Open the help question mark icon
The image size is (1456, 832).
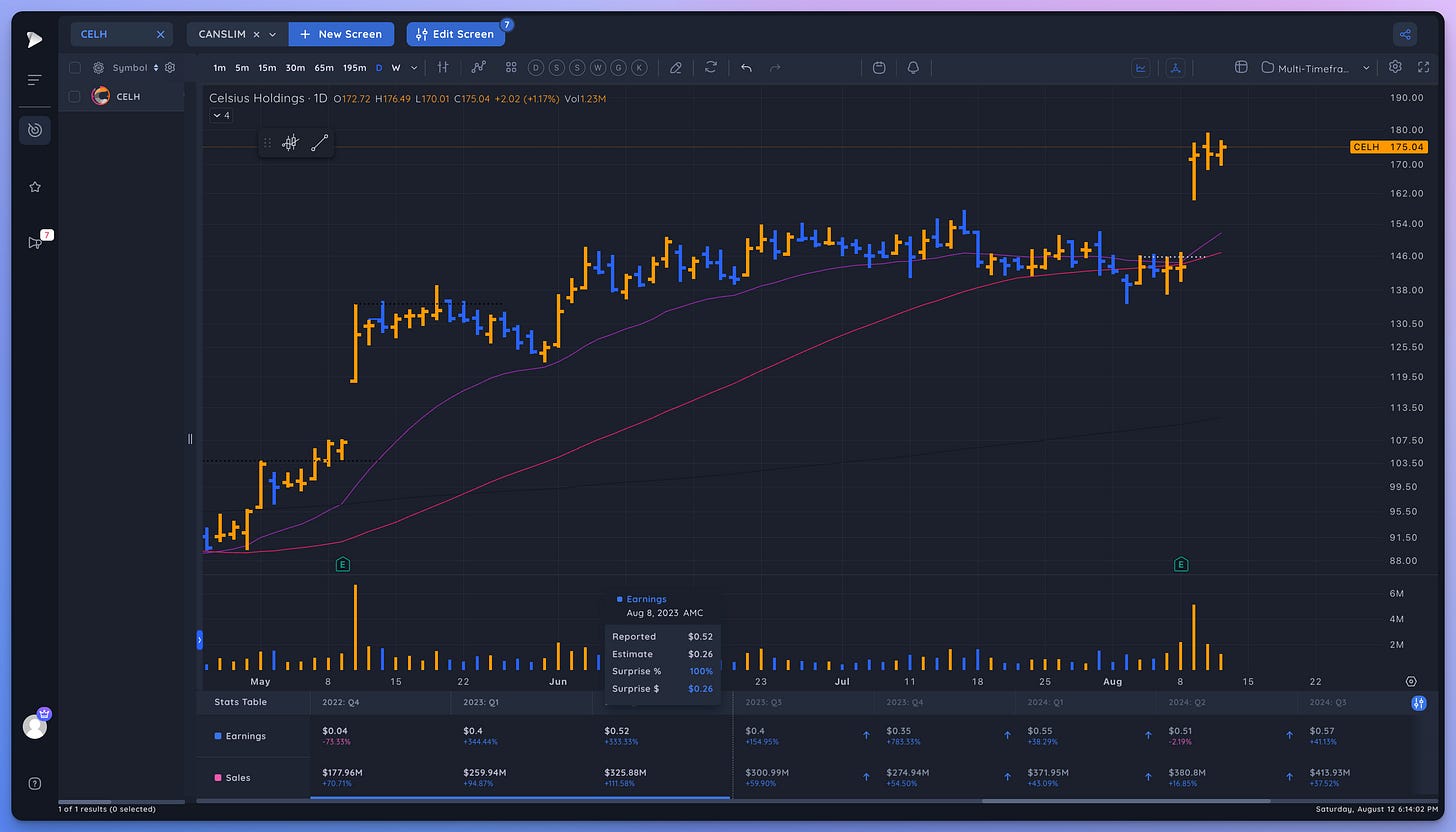point(34,783)
